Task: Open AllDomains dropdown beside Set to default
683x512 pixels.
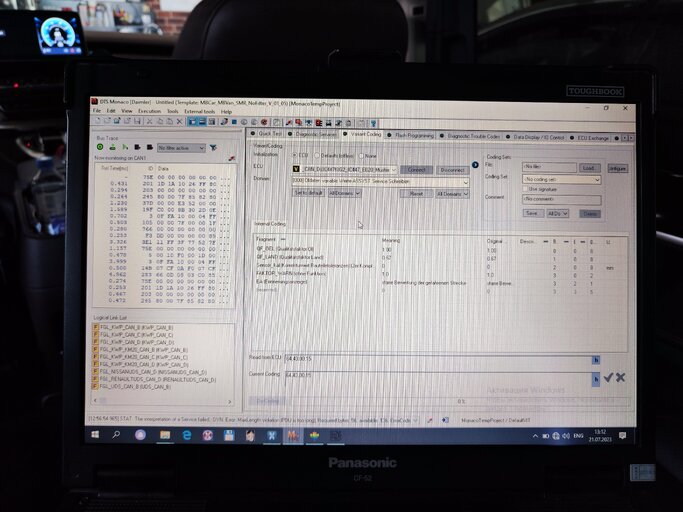Action: pos(345,193)
